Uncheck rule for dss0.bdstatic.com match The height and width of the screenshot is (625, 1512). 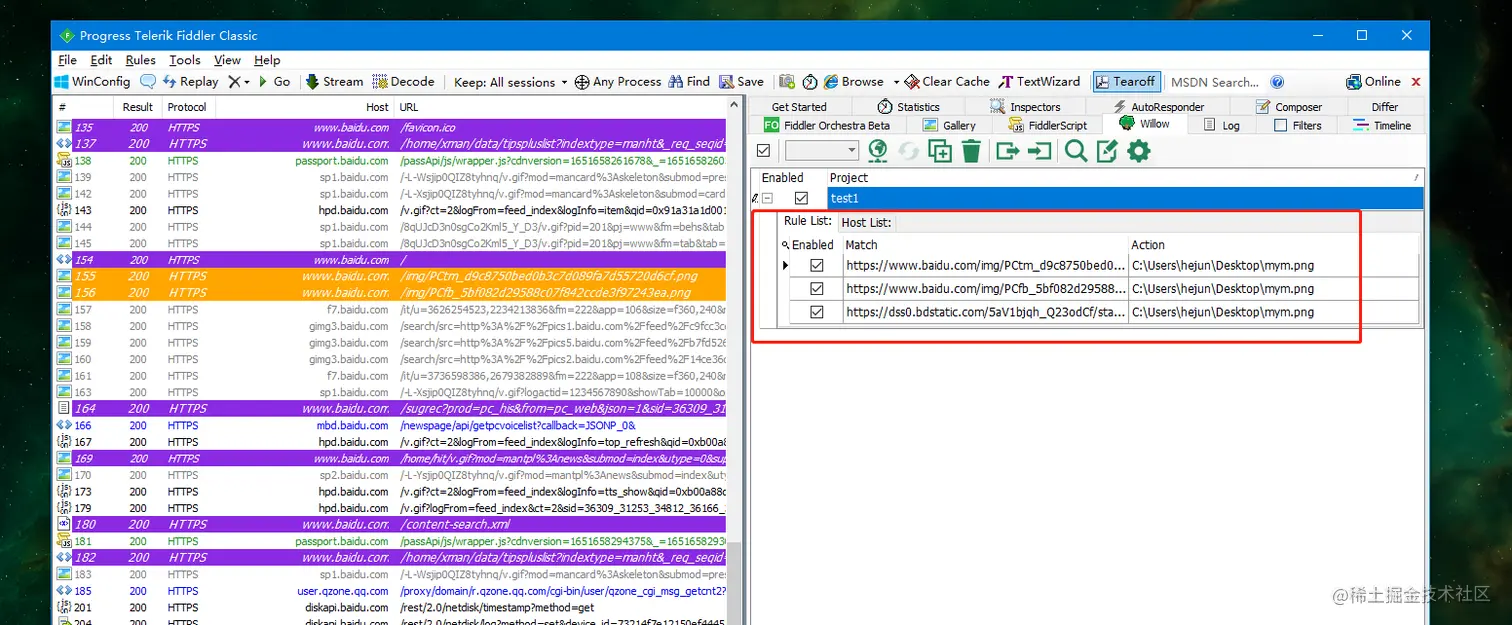(x=817, y=312)
